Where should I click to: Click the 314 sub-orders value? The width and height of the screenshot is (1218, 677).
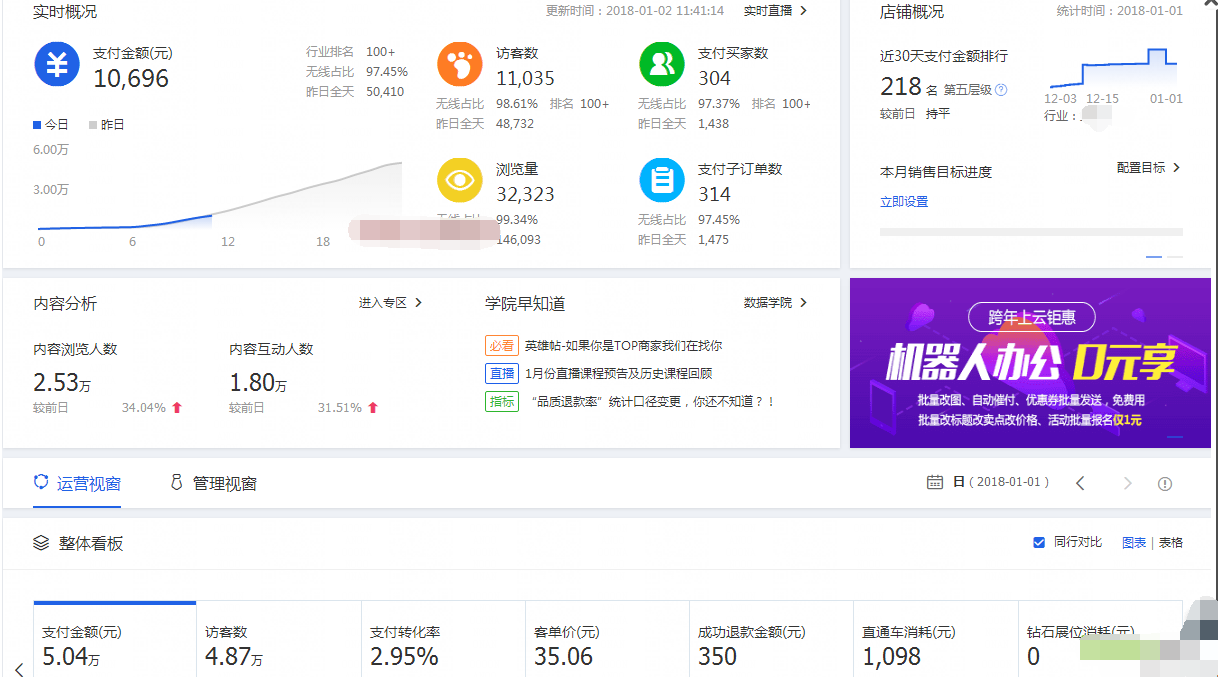714,194
